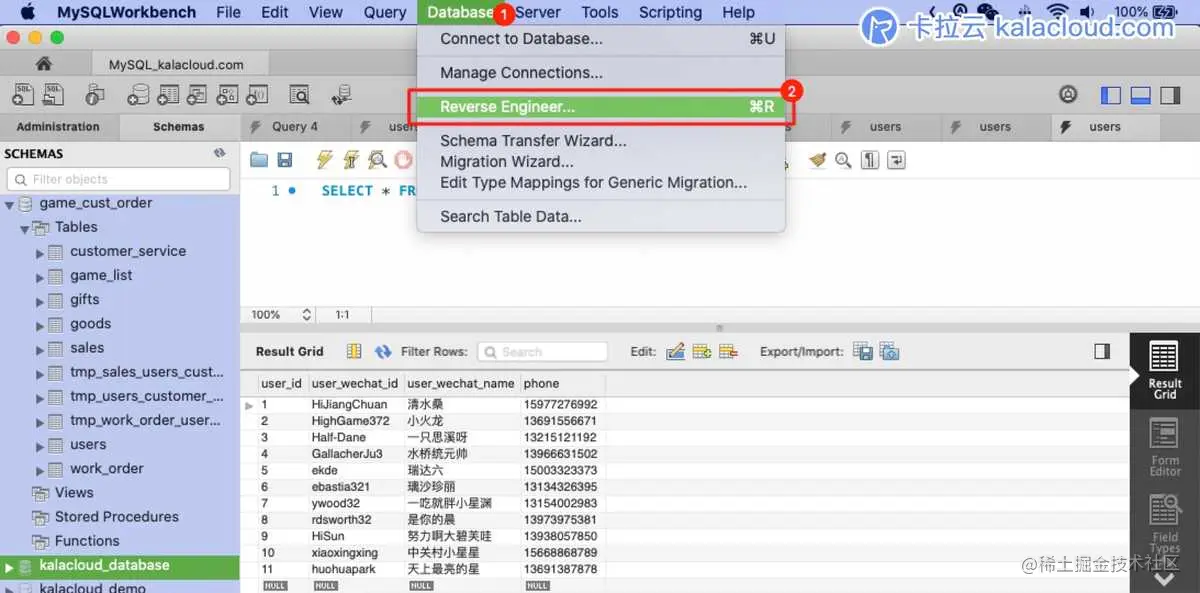Click the home tab icon
This screenshot has width=1200, height=593.
(x=43, y=64)
